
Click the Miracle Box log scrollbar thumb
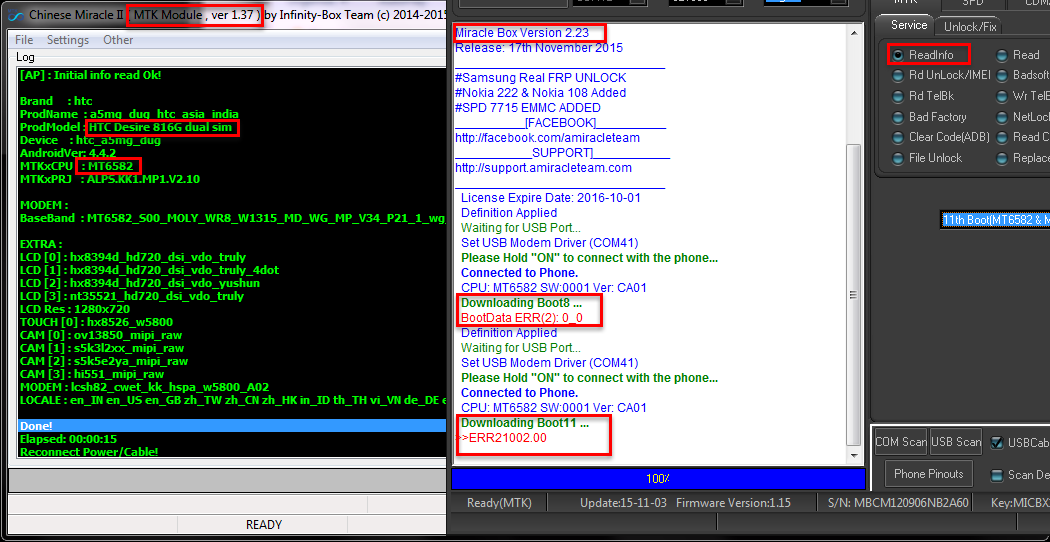pyautogui.click(x=853, y=295)
